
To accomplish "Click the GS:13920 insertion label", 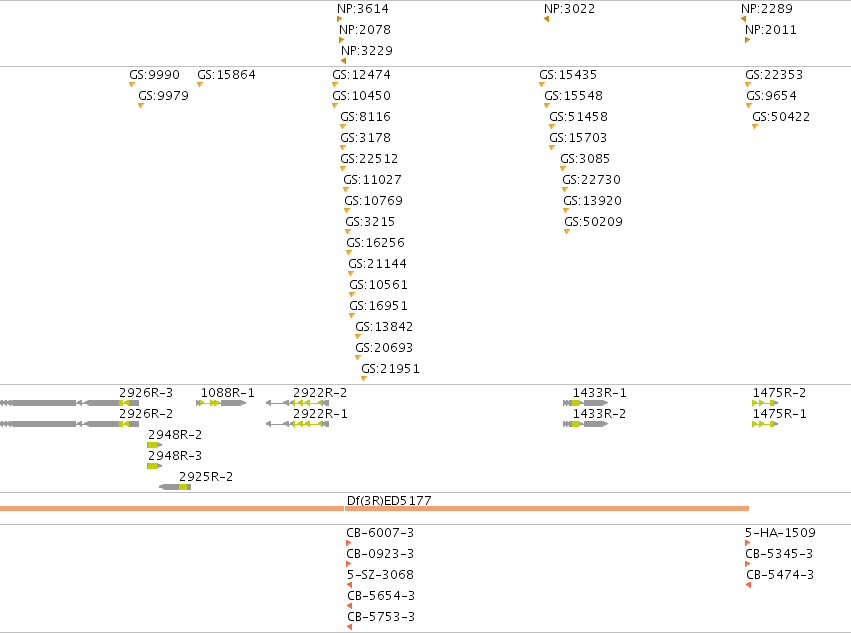I will tap(593, 201).
